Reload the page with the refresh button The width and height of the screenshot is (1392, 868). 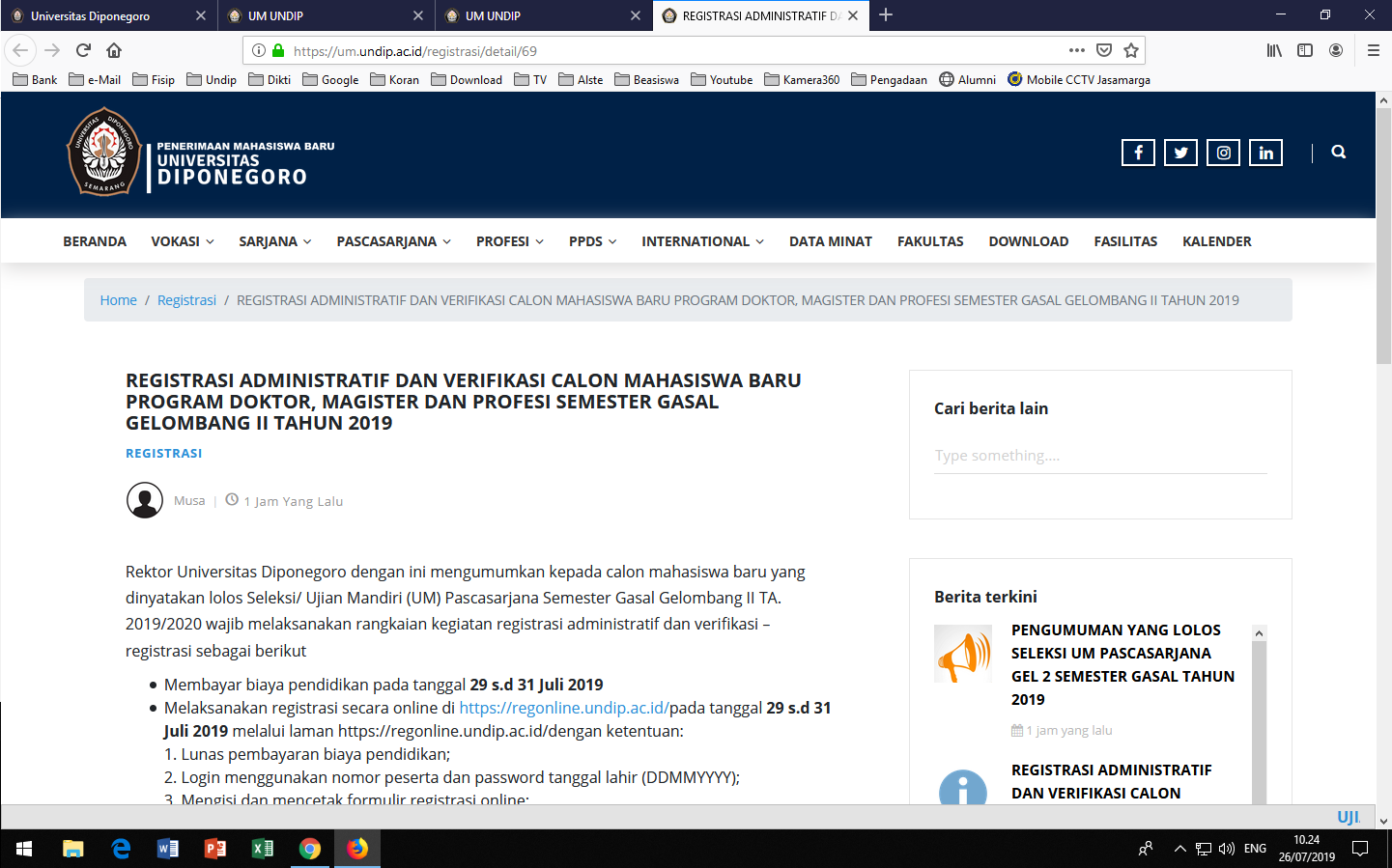click(x=83, y=50)
